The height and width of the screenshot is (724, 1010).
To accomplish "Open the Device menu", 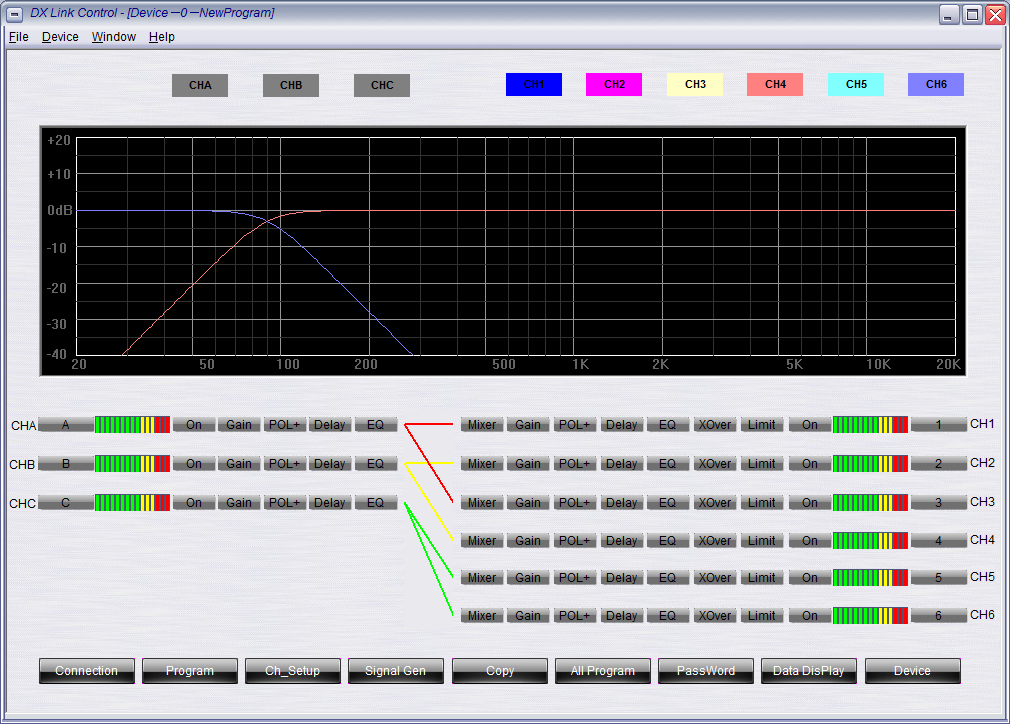I will point(60,37).
